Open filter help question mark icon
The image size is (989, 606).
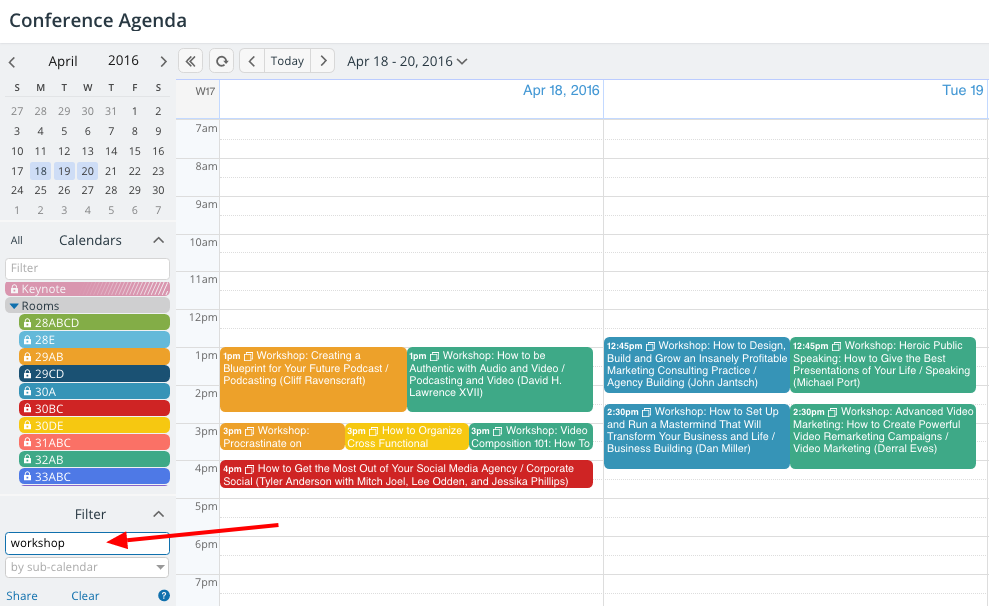164,595
